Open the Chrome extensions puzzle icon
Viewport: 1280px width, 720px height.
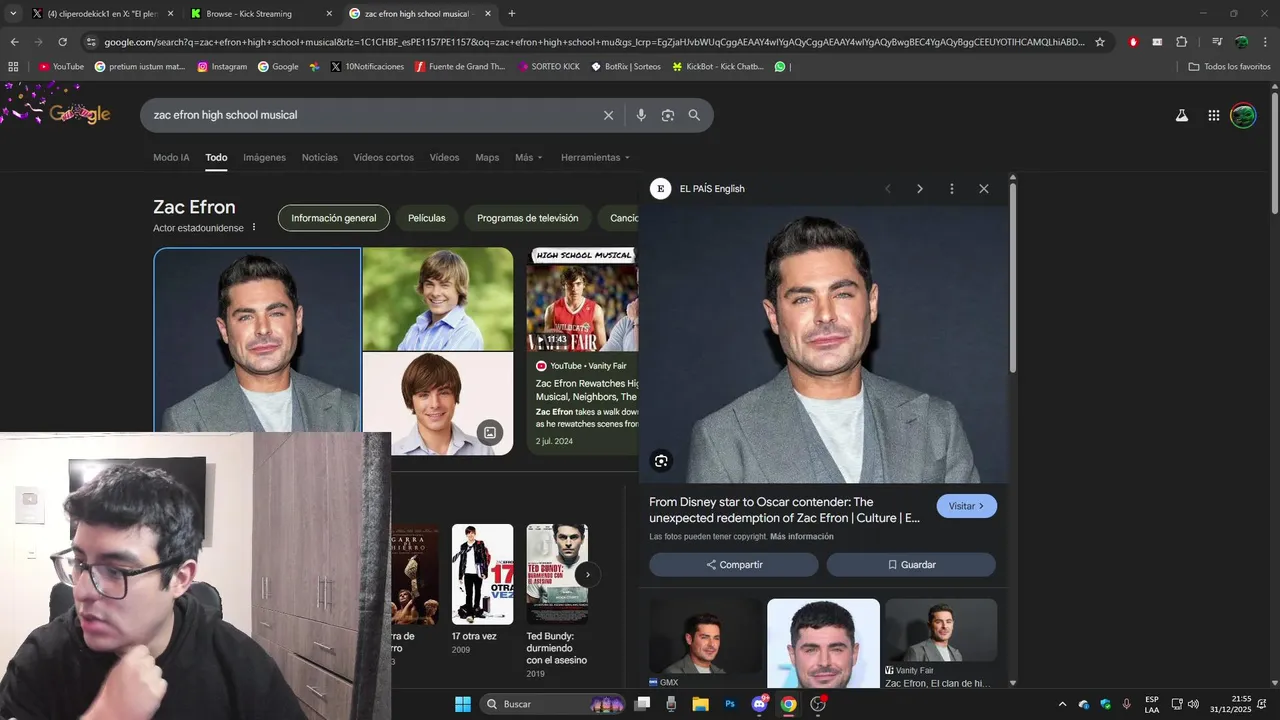point(1182,42)
